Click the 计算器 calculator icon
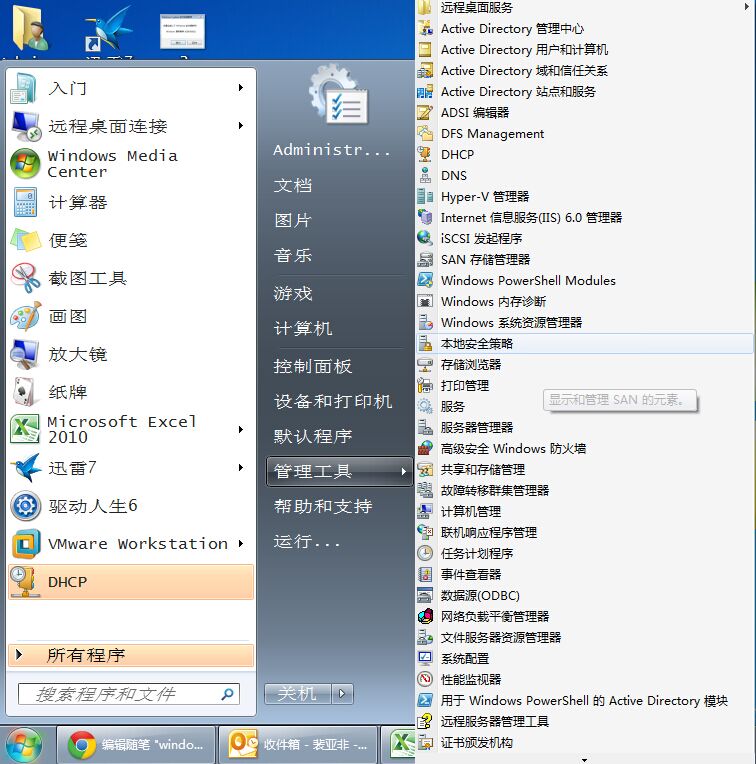The height and width of the screenshot is (764, 756). point(25,202)
